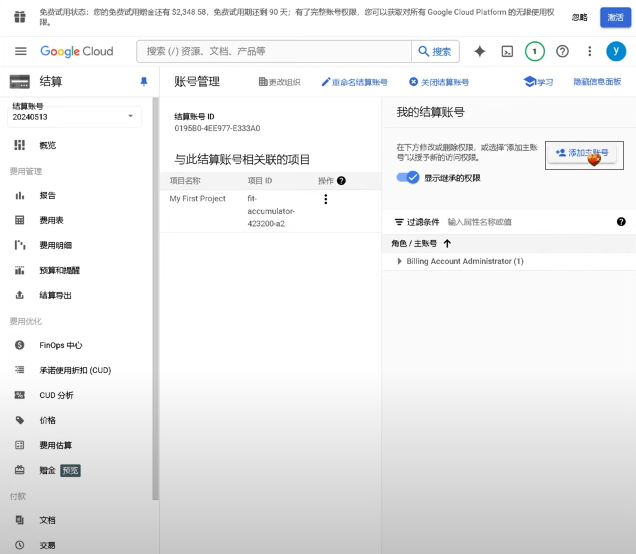Click 重命名结算账号 button

(x=354, y=82)
